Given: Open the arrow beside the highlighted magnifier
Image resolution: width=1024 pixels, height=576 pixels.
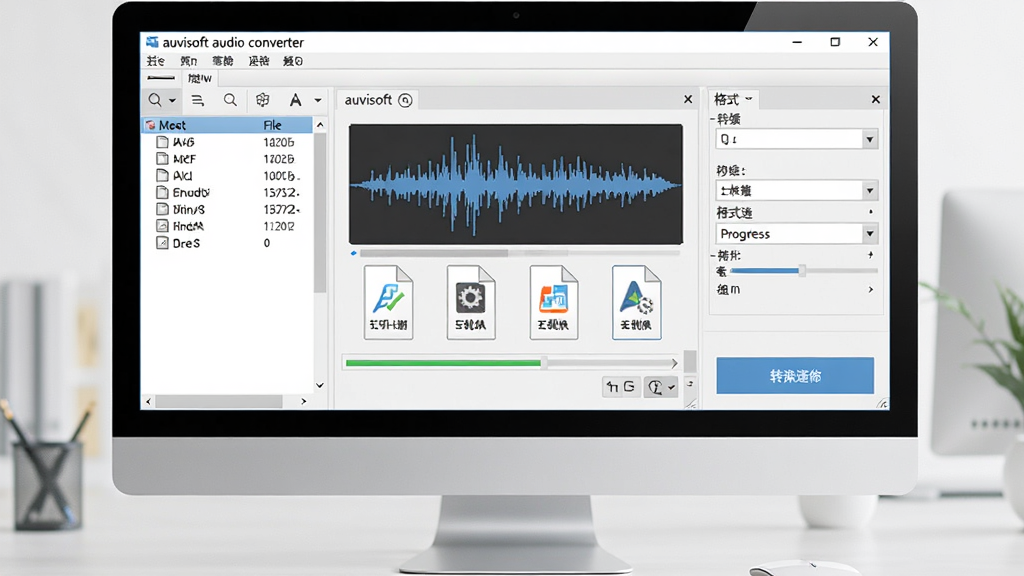Looking at the screenshot, I should click(x=172, y=101).
